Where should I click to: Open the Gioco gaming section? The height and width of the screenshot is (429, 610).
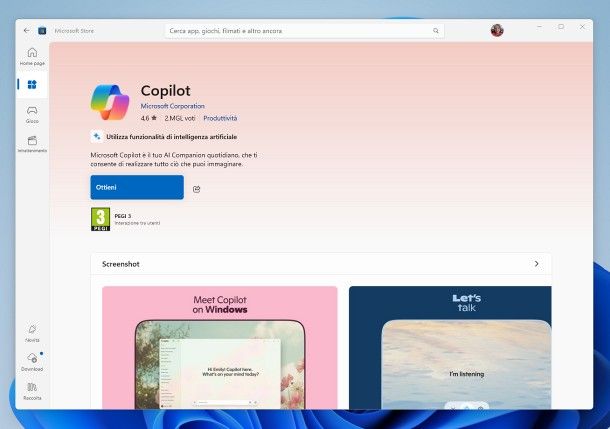click(32, 114)
